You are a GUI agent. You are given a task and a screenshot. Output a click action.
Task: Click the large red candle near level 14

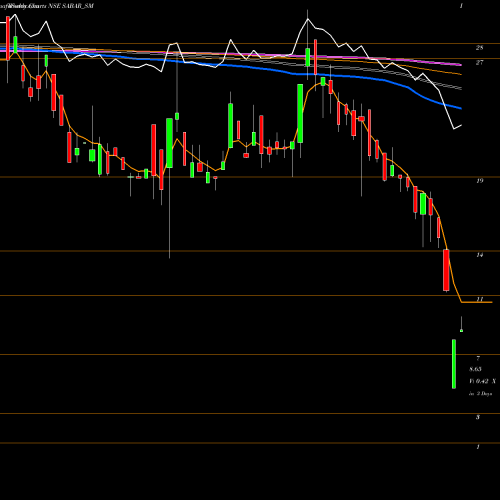point(446,270)
